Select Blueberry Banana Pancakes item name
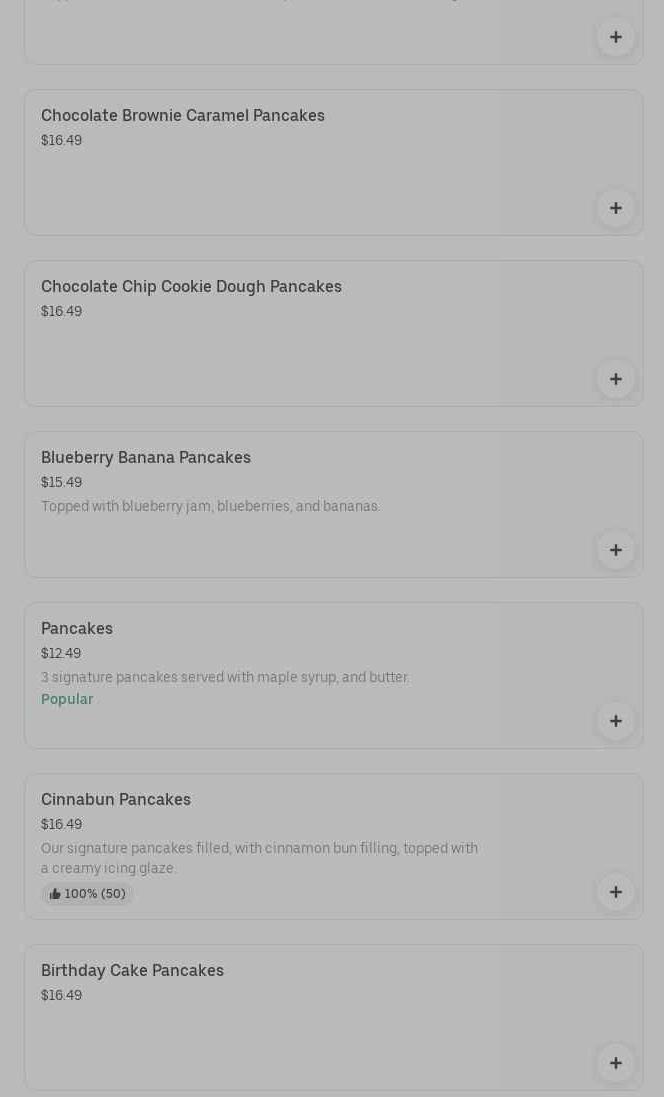Image resolution: width=664 pixels, height=1097 pixels. click(146, 458)
